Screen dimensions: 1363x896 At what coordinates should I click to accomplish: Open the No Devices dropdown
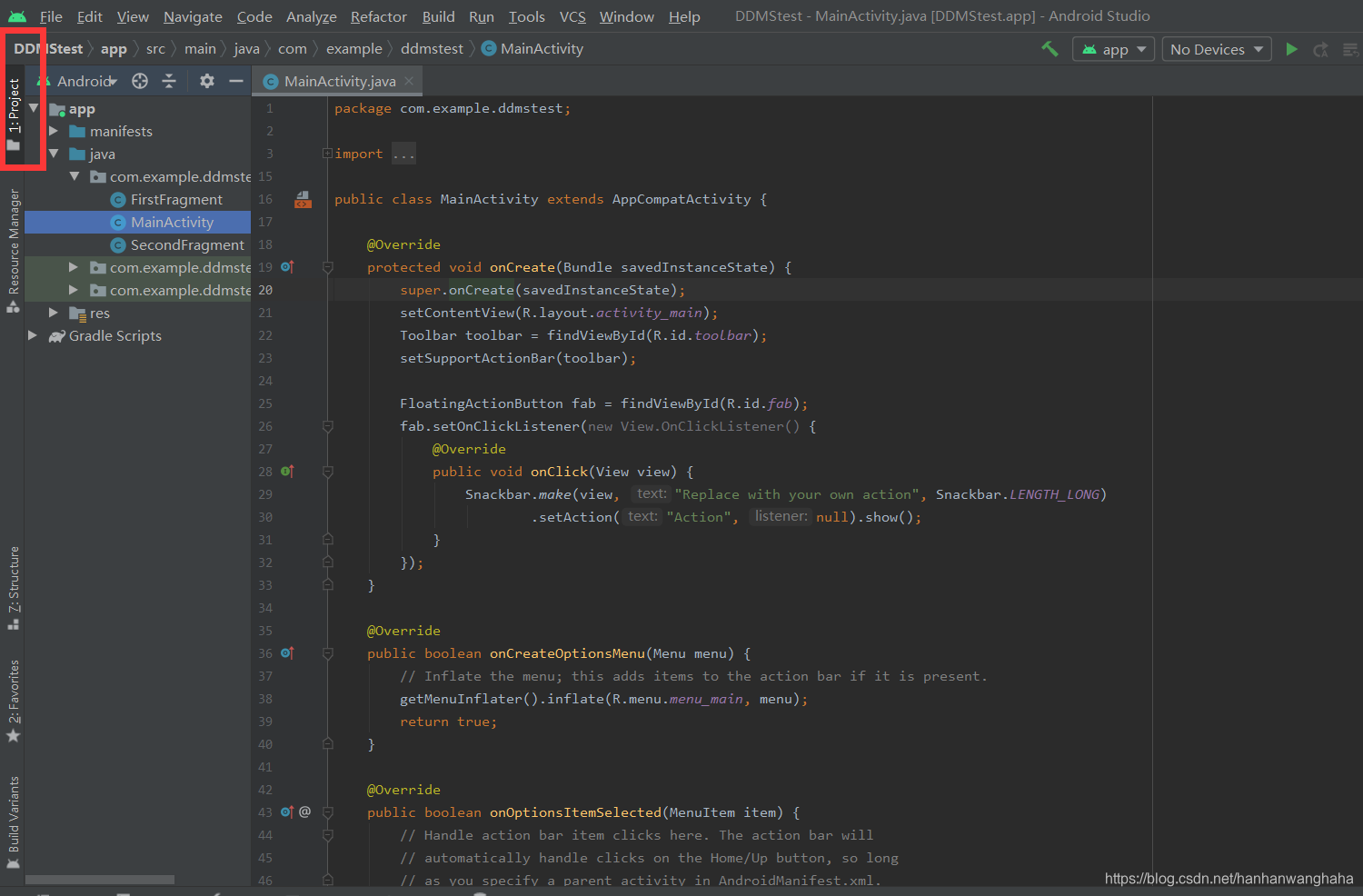point(1217,49)
